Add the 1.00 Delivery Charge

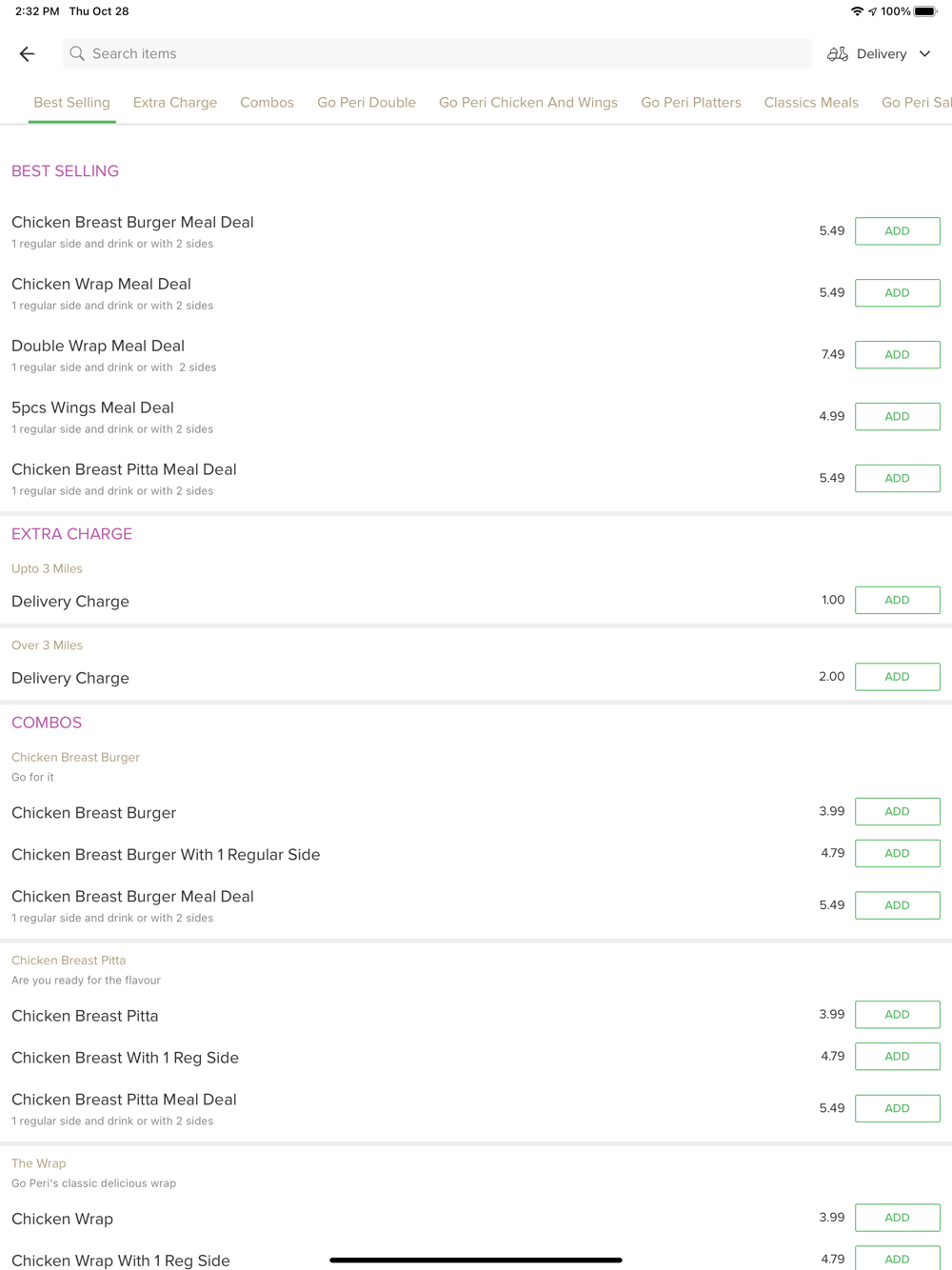coord(897,601)
